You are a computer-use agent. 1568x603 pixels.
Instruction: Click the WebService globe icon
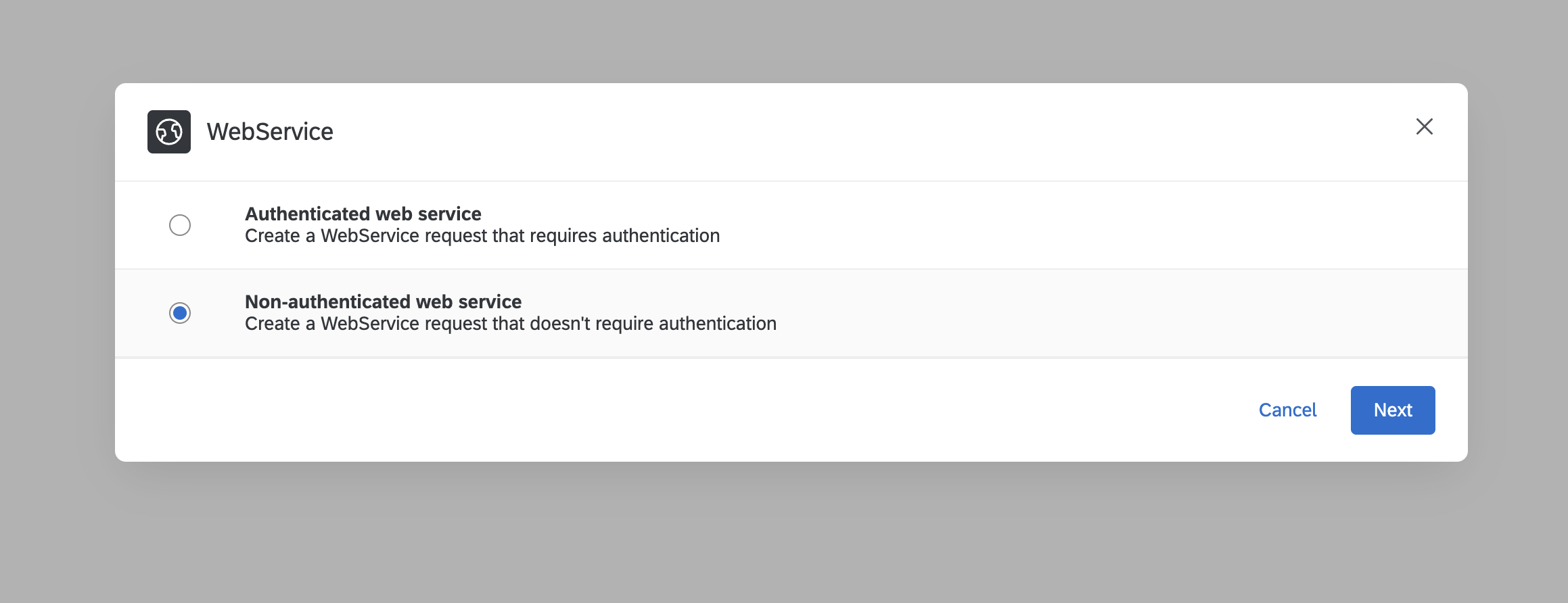click(x=169, y=132)
